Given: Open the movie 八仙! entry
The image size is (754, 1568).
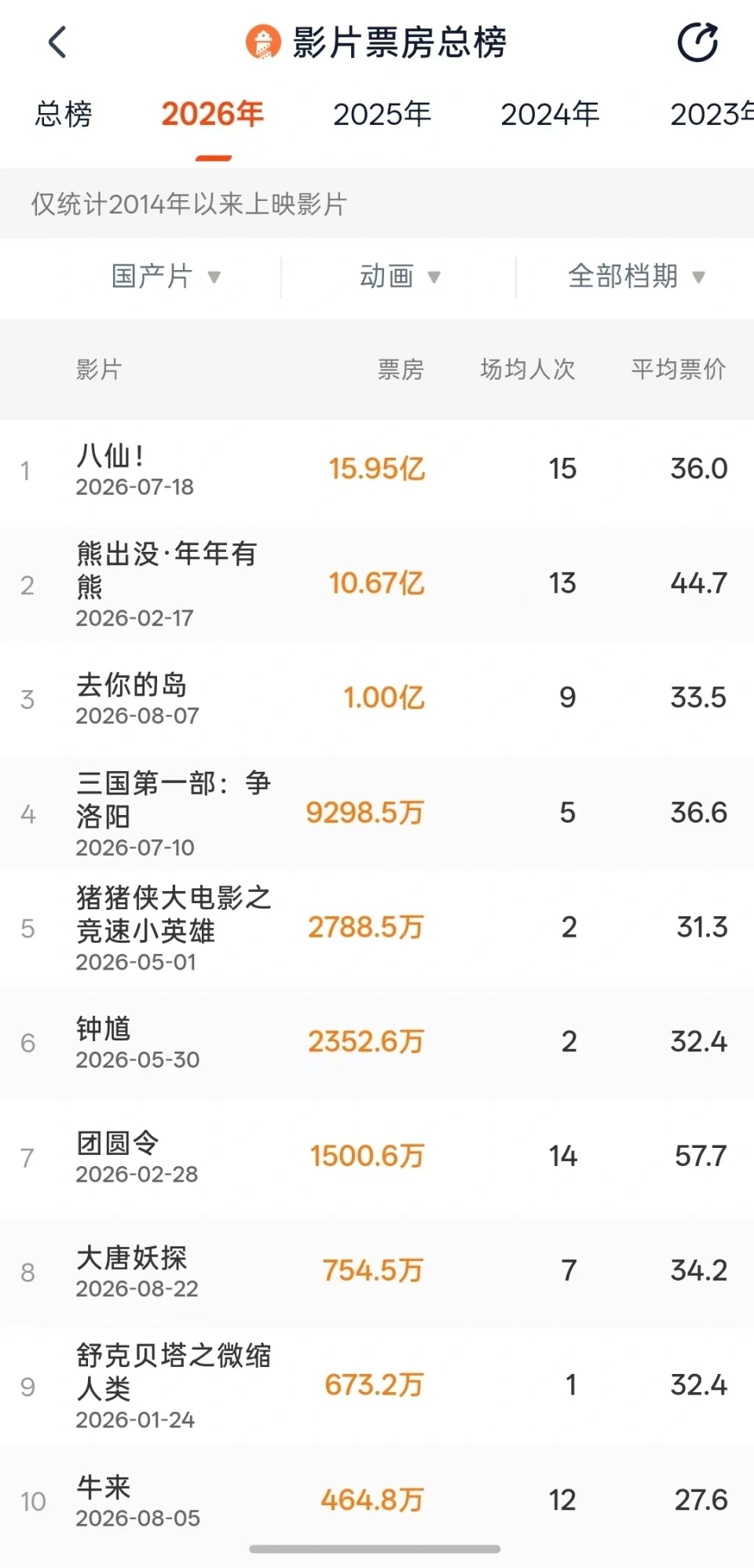Looking at the screenshot, I should pyautogui.click(x=377, y=470).
